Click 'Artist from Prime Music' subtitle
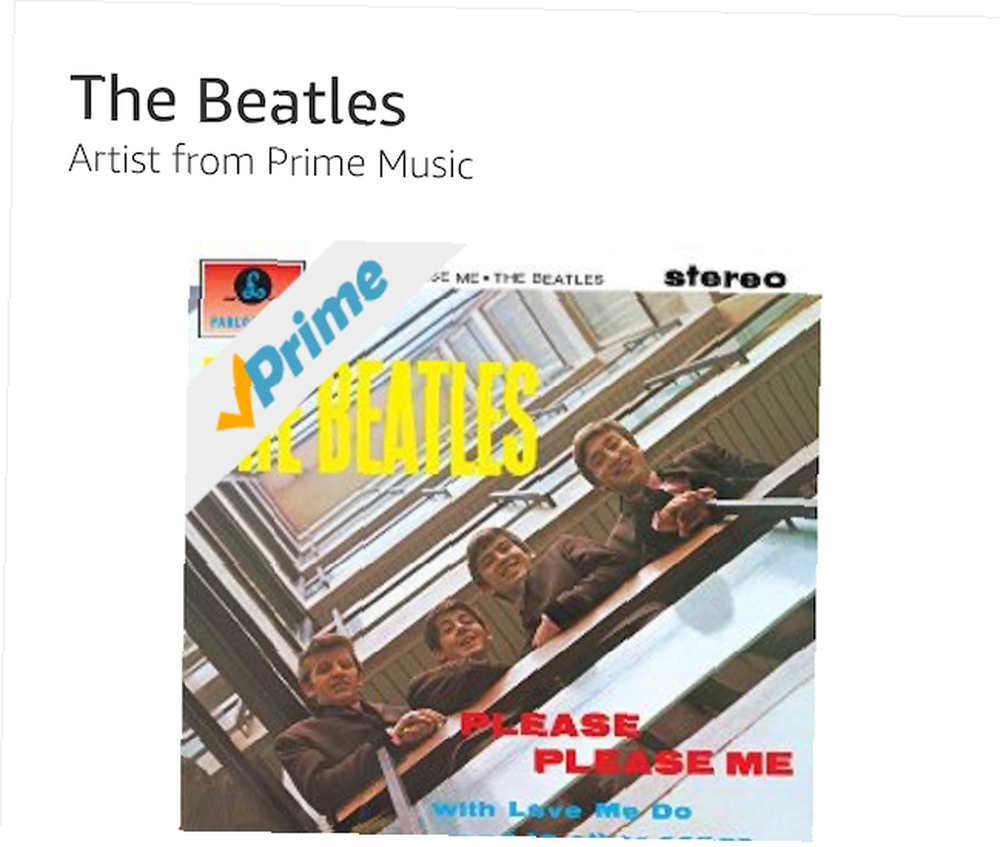The height and width of the screenshot is (847, 1000). tap(270, 160)
